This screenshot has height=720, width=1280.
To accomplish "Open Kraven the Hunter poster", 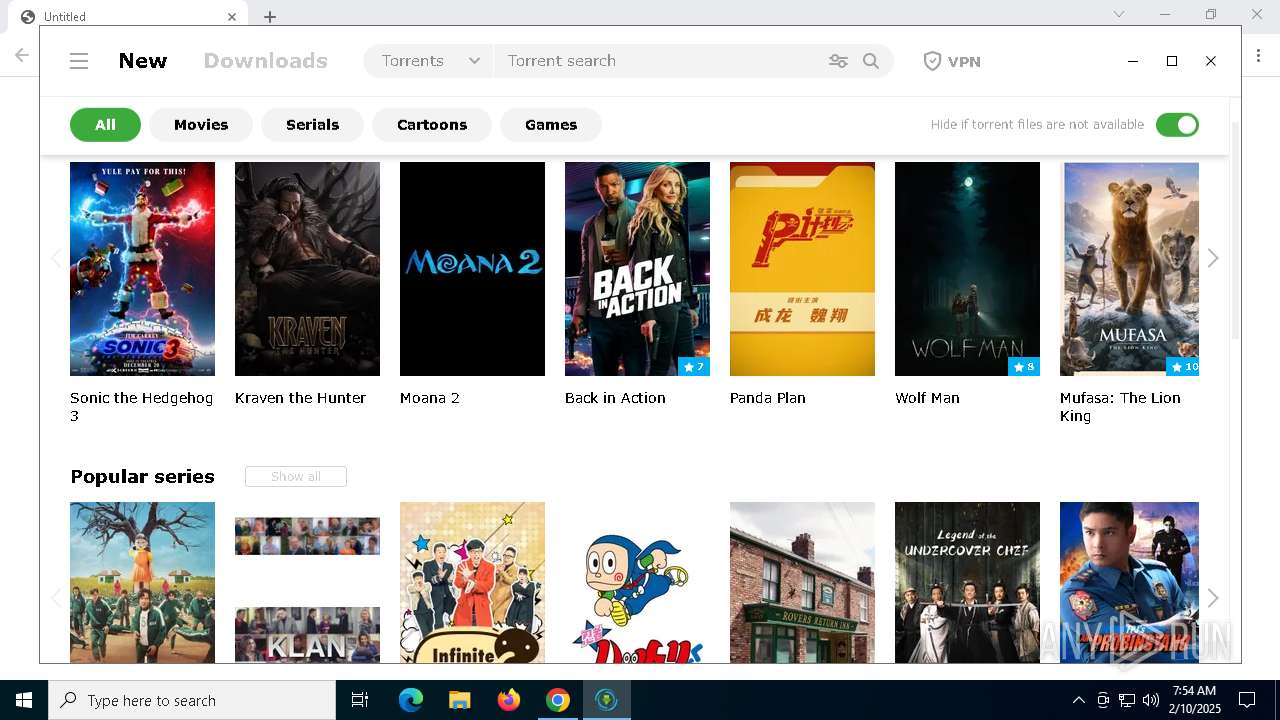I will (307, 269).
